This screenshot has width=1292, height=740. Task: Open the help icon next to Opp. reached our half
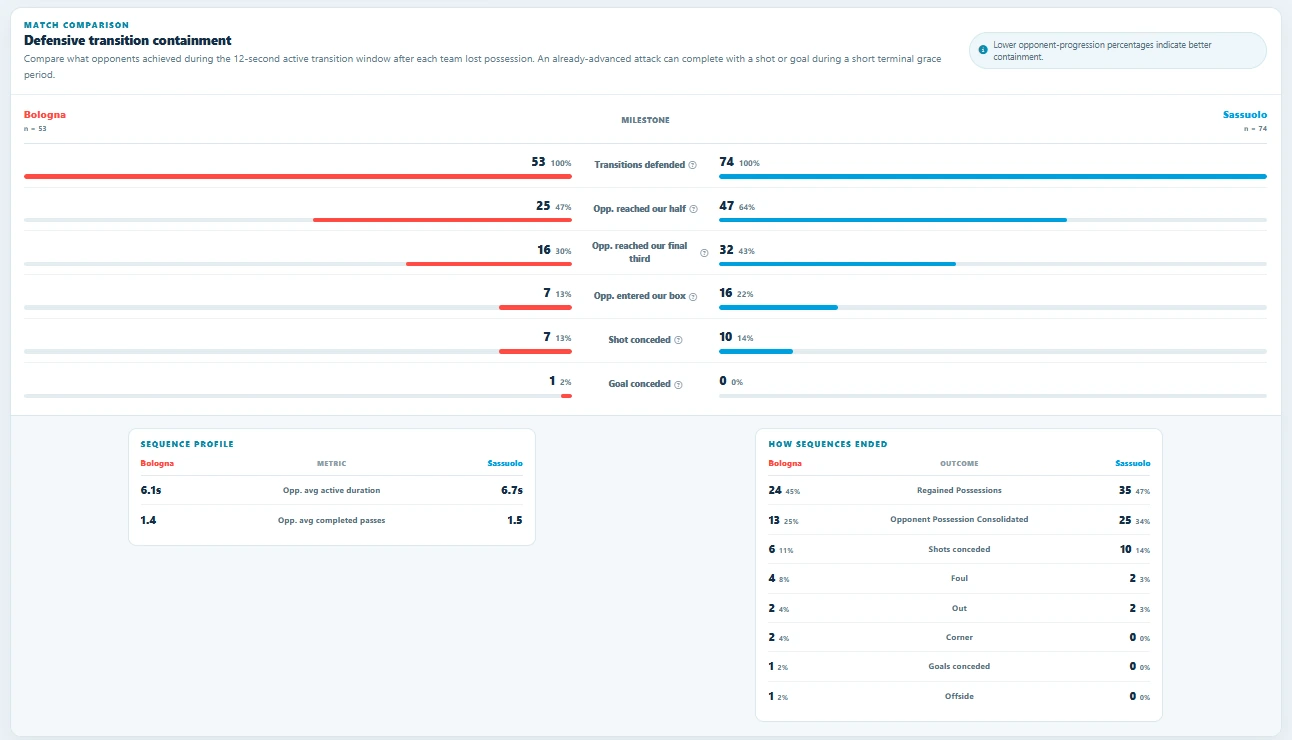693,208
